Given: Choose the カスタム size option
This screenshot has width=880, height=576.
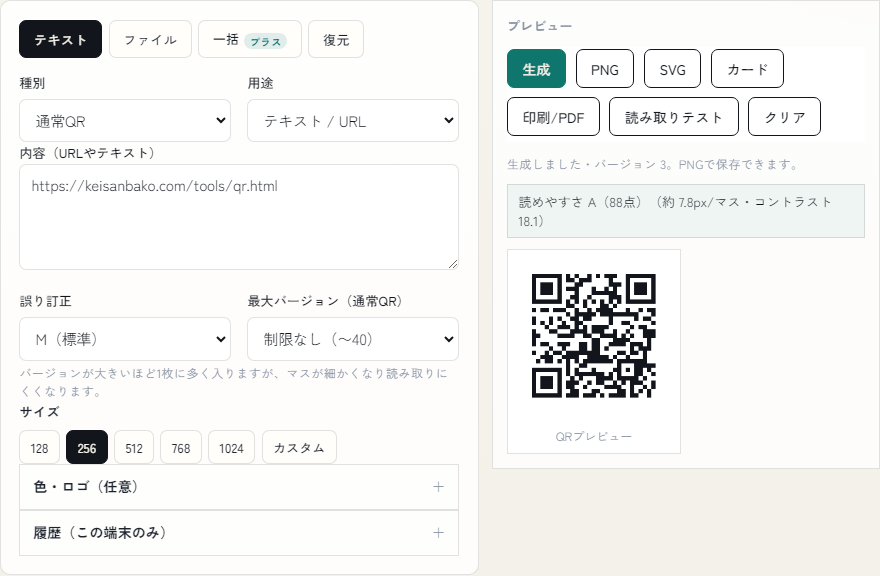Looking at the screenshot, I should point(299,447).
